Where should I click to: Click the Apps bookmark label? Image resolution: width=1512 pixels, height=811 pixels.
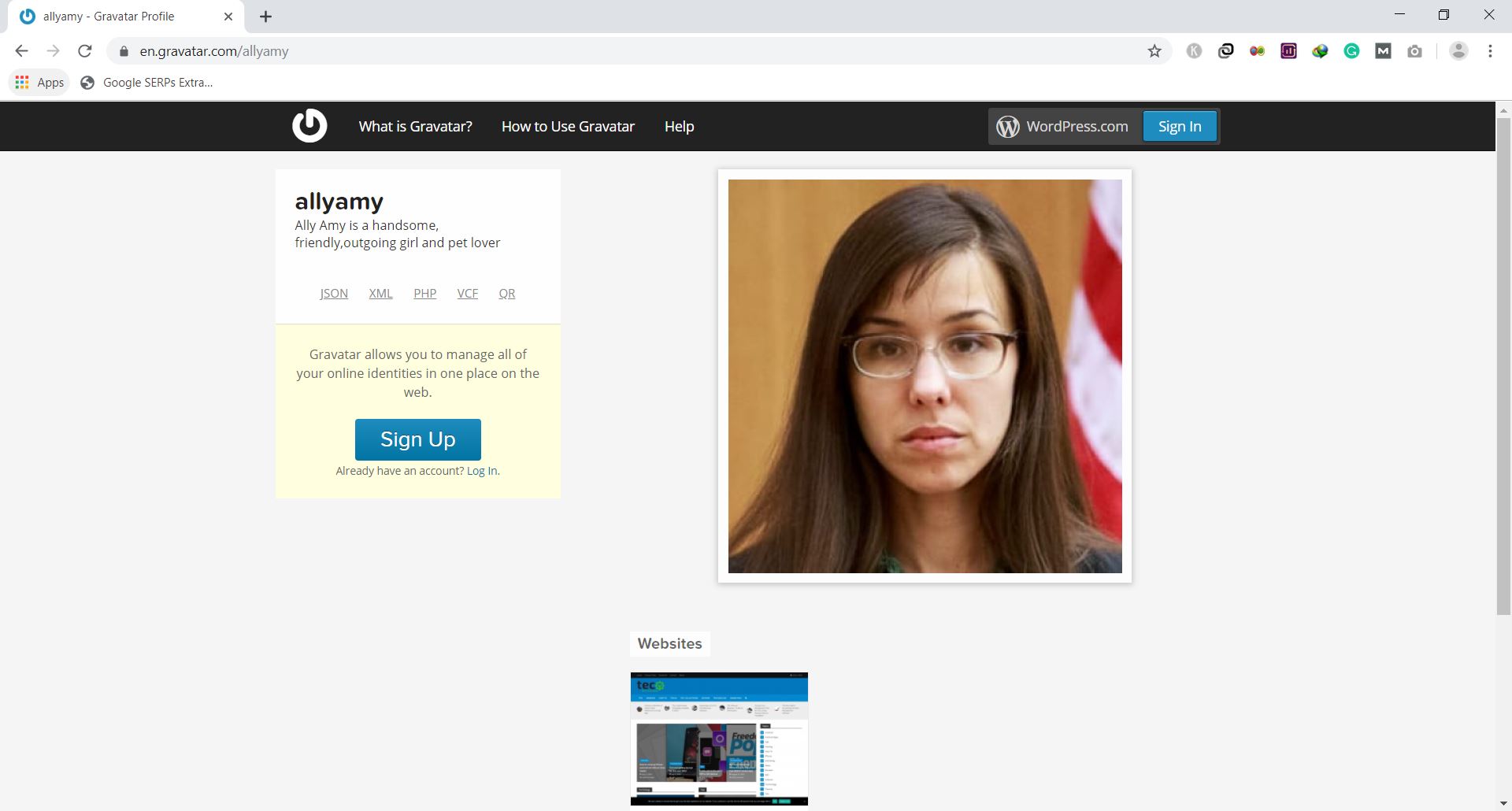[50, 82]
